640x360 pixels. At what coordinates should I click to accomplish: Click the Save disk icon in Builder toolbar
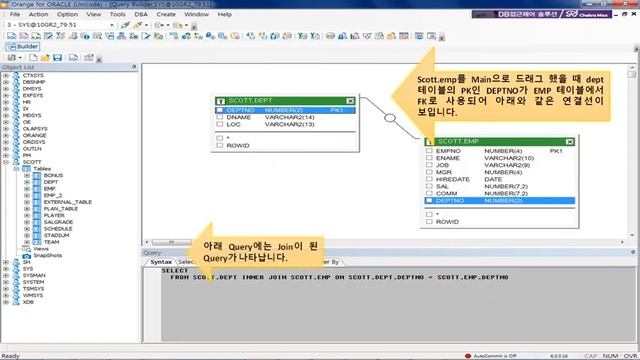tap(58, 58)
